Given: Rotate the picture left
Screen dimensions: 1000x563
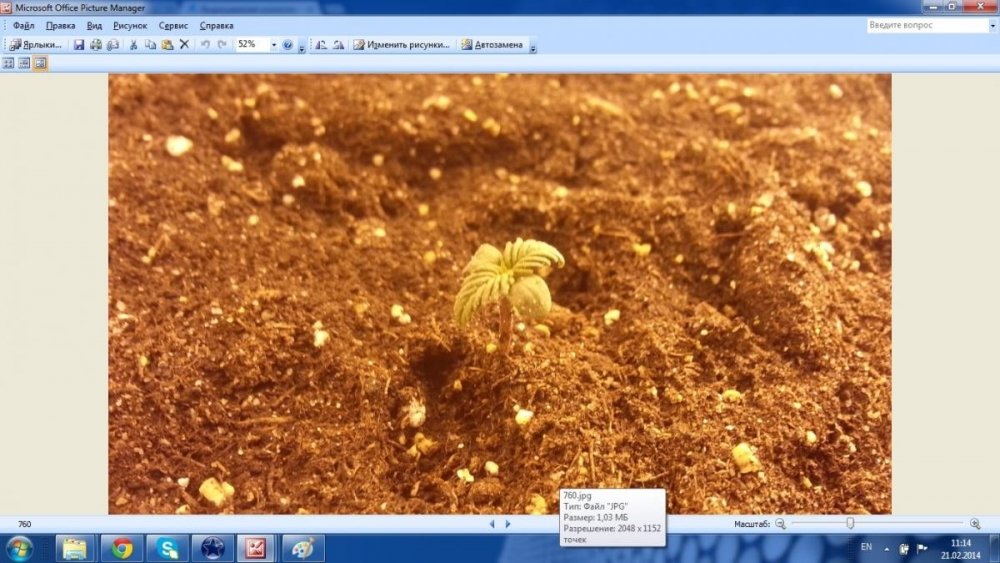Looking at the screenshot, I should [321, 45].
